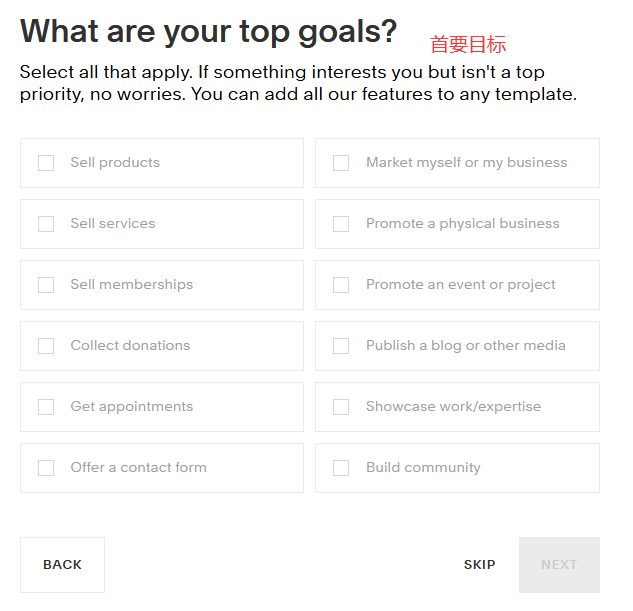This screenshot has width=633, height=611.
Task: Select the Collect donations checkbox
Action: pyautogui.click(x=46, y=346)
